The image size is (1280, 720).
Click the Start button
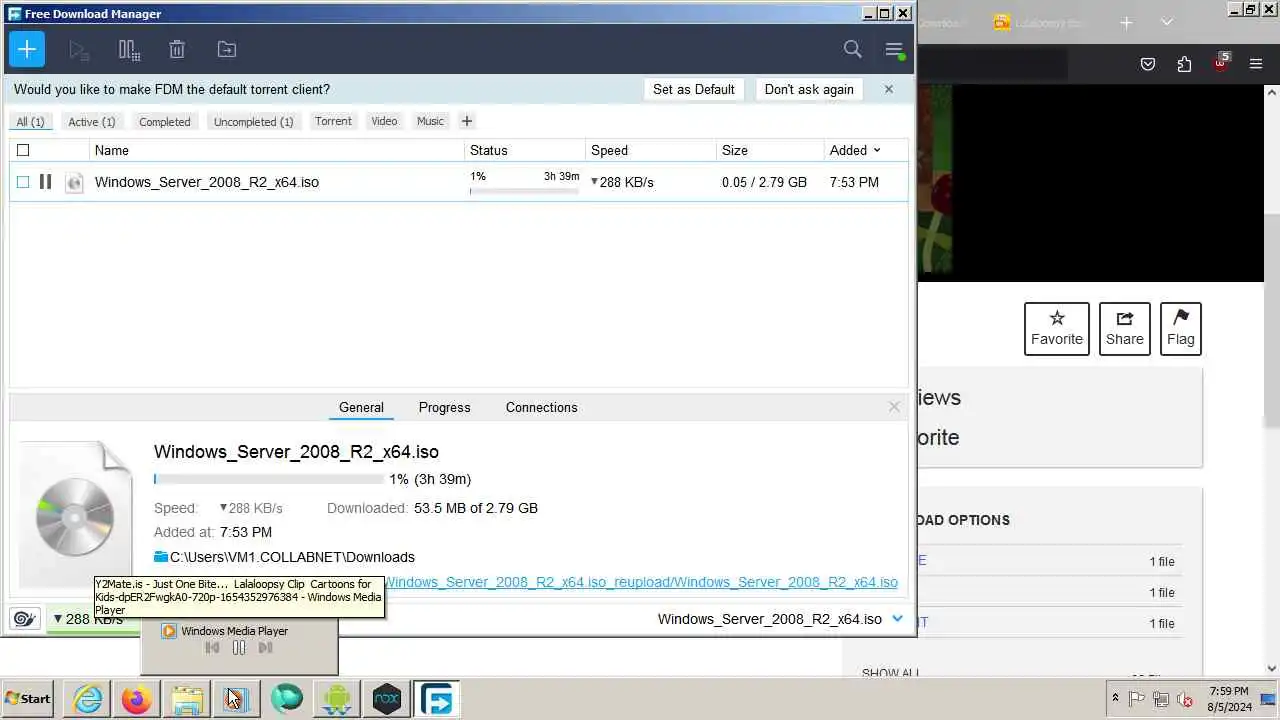28,699
